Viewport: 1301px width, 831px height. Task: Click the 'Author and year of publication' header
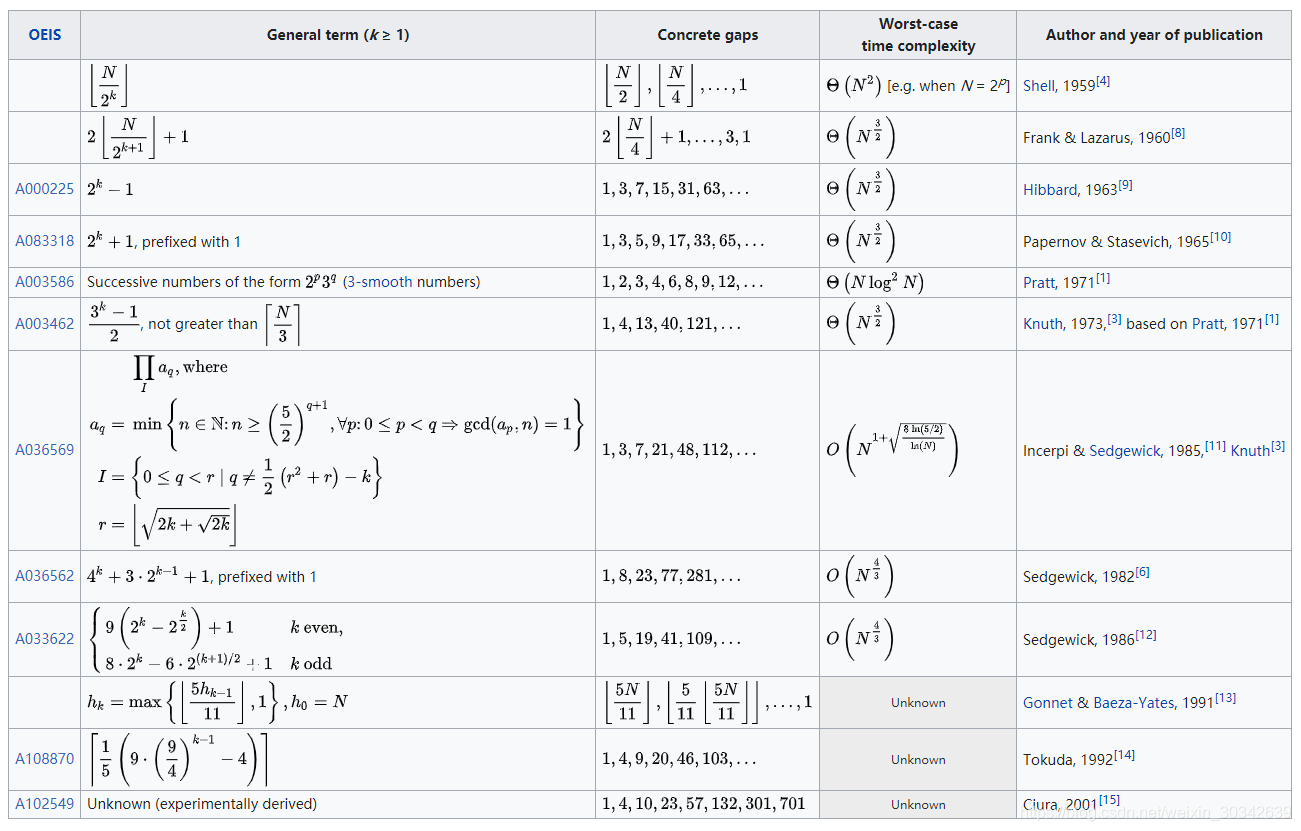click(x=1154, y=35)
